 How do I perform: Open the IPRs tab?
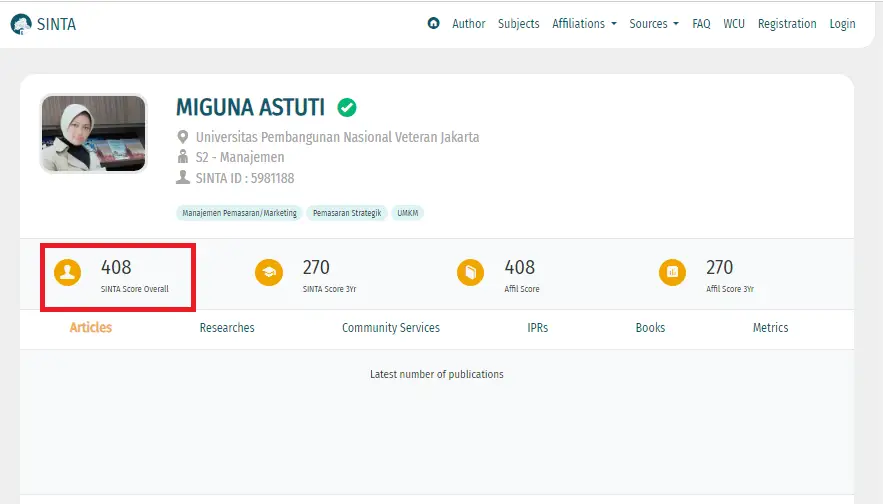click(538, 328)
